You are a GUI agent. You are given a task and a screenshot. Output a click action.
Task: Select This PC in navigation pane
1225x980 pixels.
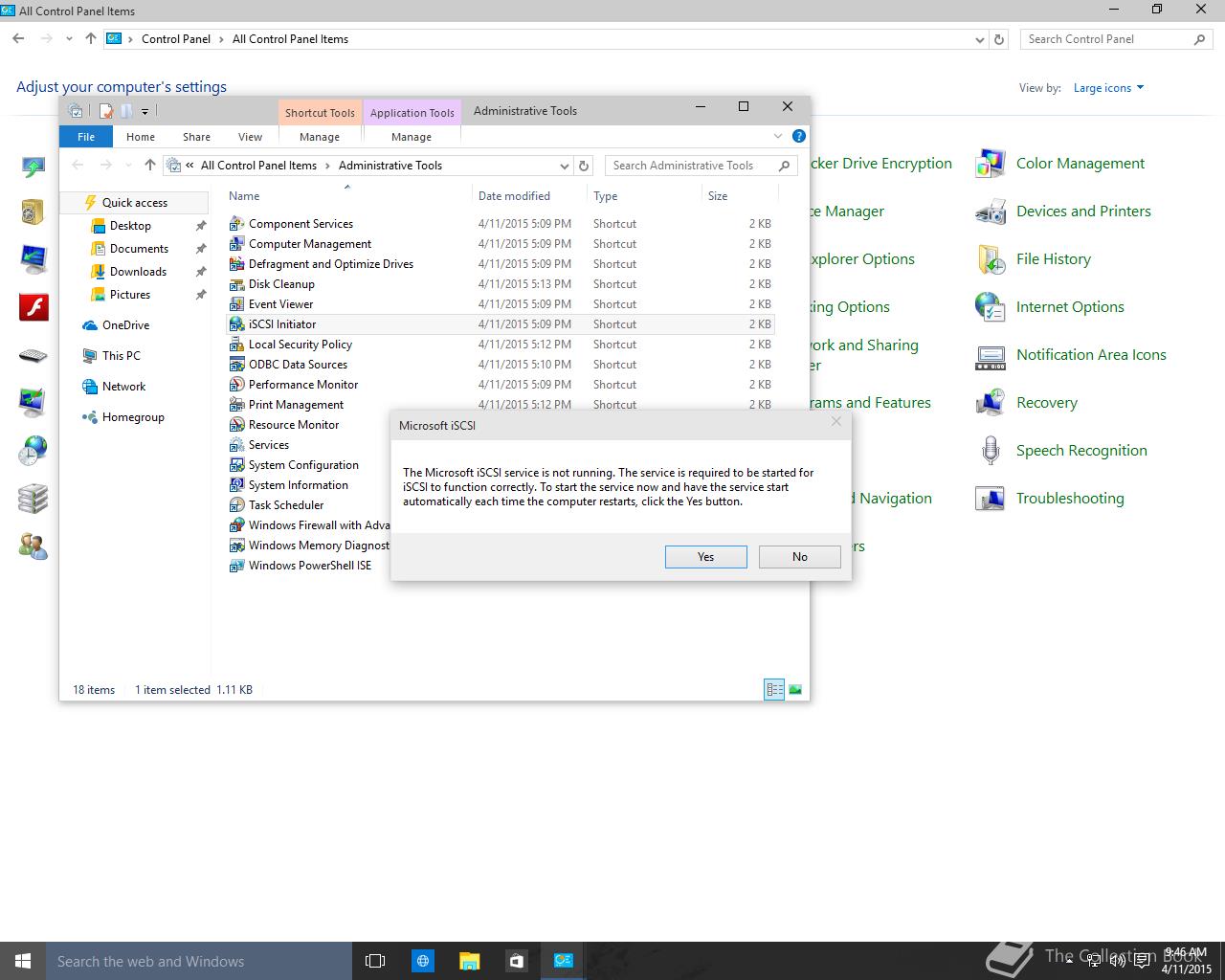click(x=121, y=356)
